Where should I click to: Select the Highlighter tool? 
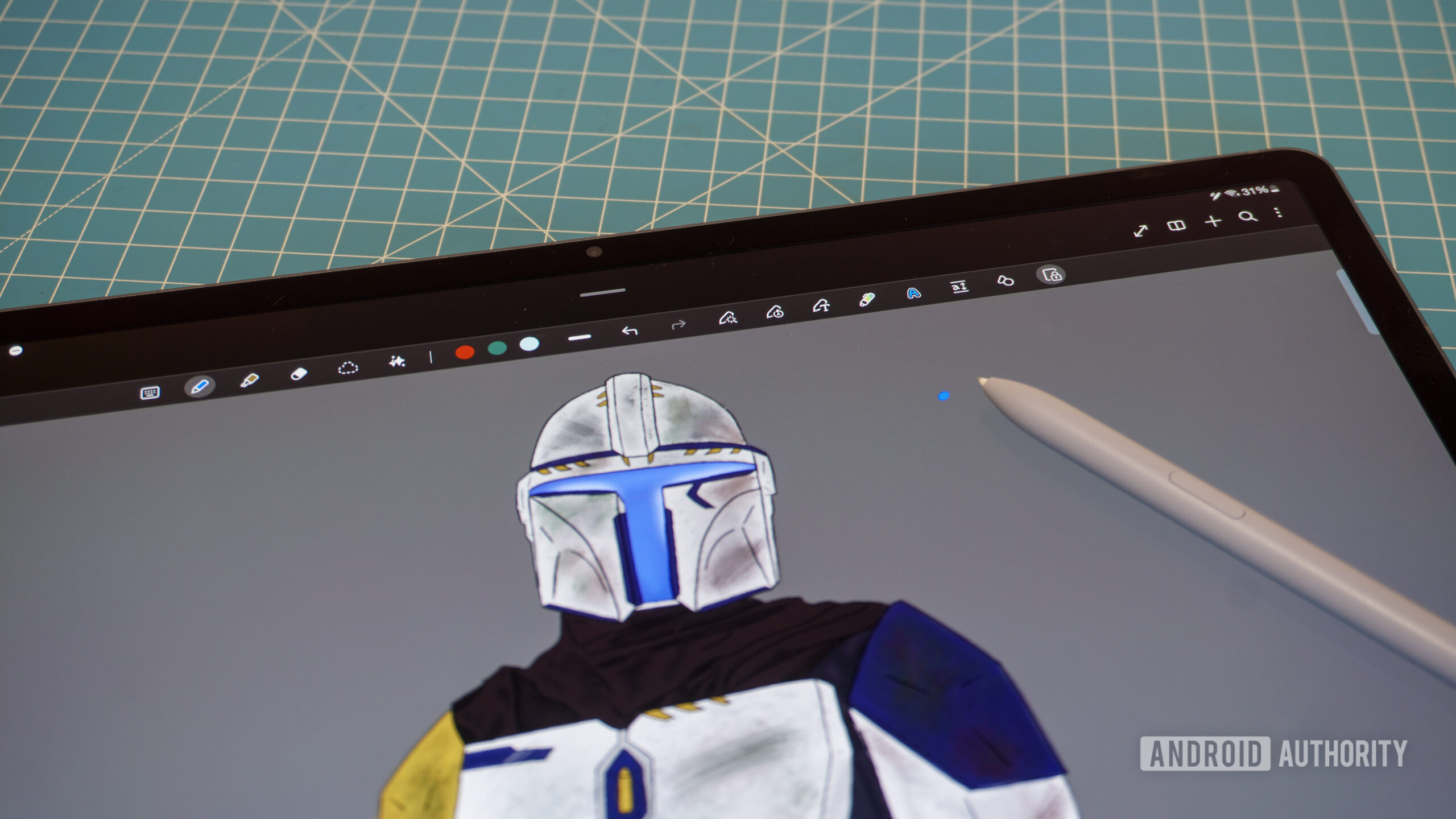coord(249,380)
